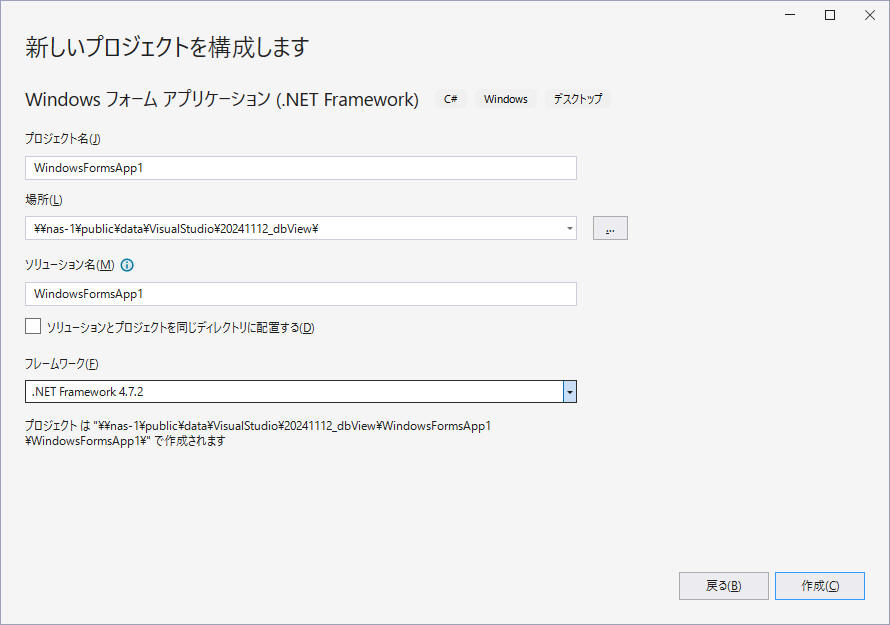Focus the プロジェクト名 text input
The width and height of the screenshot is (890, 625).
pos(300,168)
